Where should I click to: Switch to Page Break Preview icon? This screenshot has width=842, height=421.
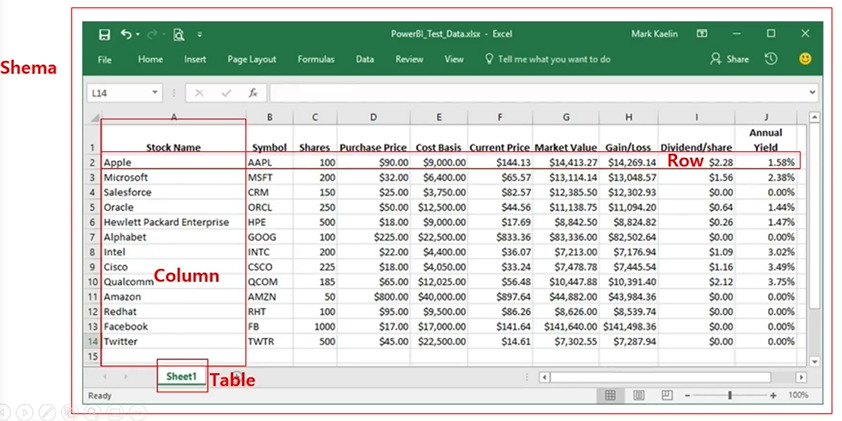click(667, 395)
